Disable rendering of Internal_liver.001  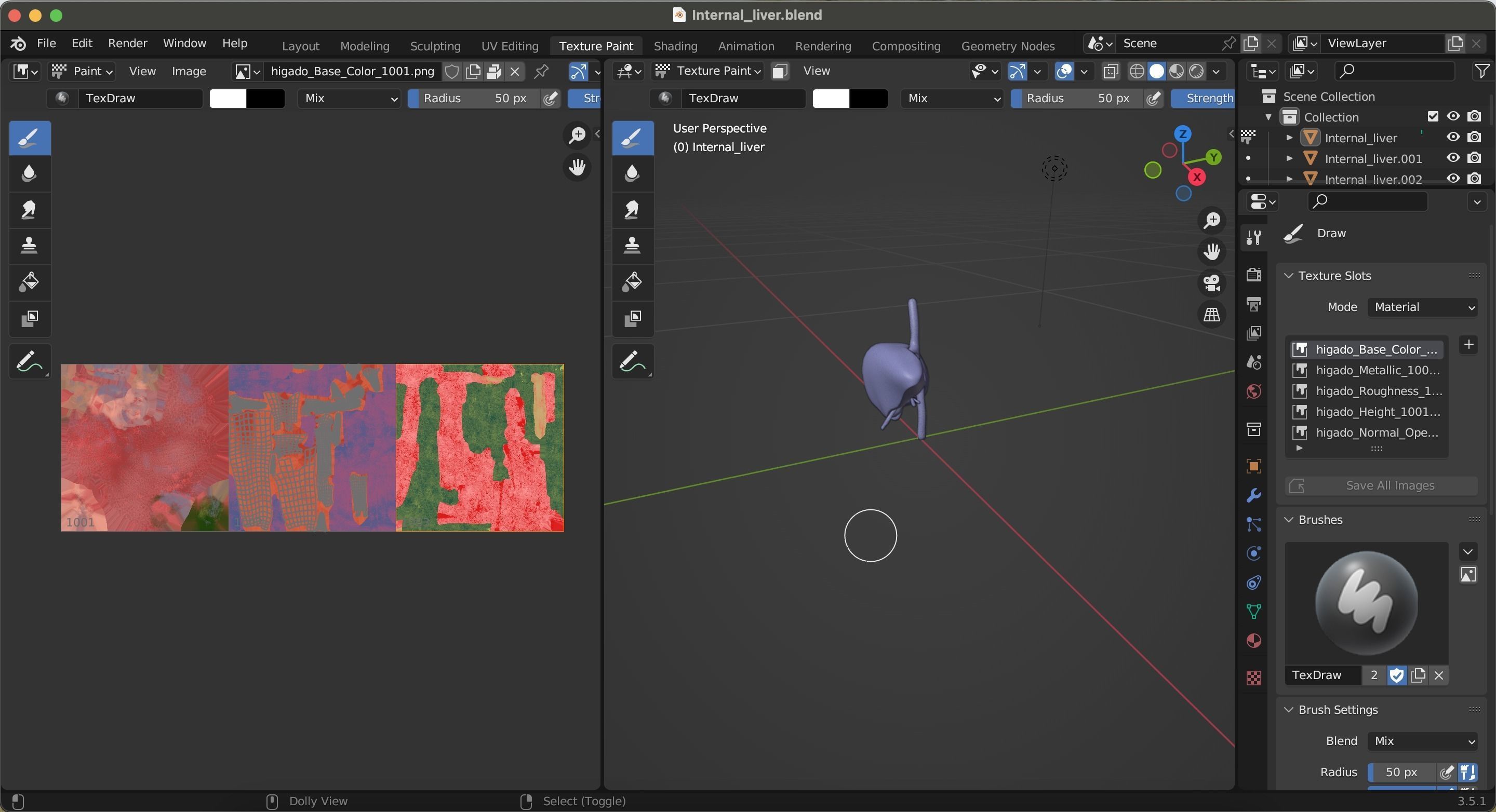point(1474,158)
